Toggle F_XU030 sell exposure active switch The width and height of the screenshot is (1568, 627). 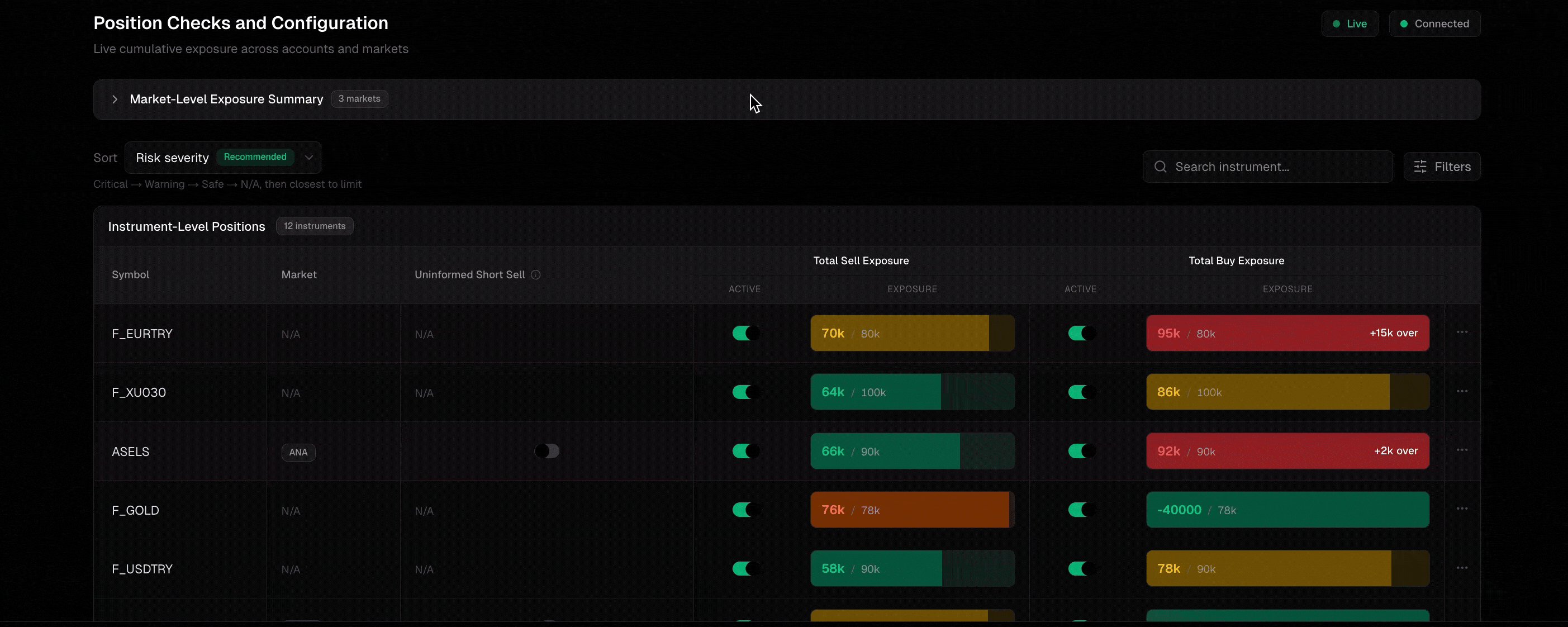[745, 392]
